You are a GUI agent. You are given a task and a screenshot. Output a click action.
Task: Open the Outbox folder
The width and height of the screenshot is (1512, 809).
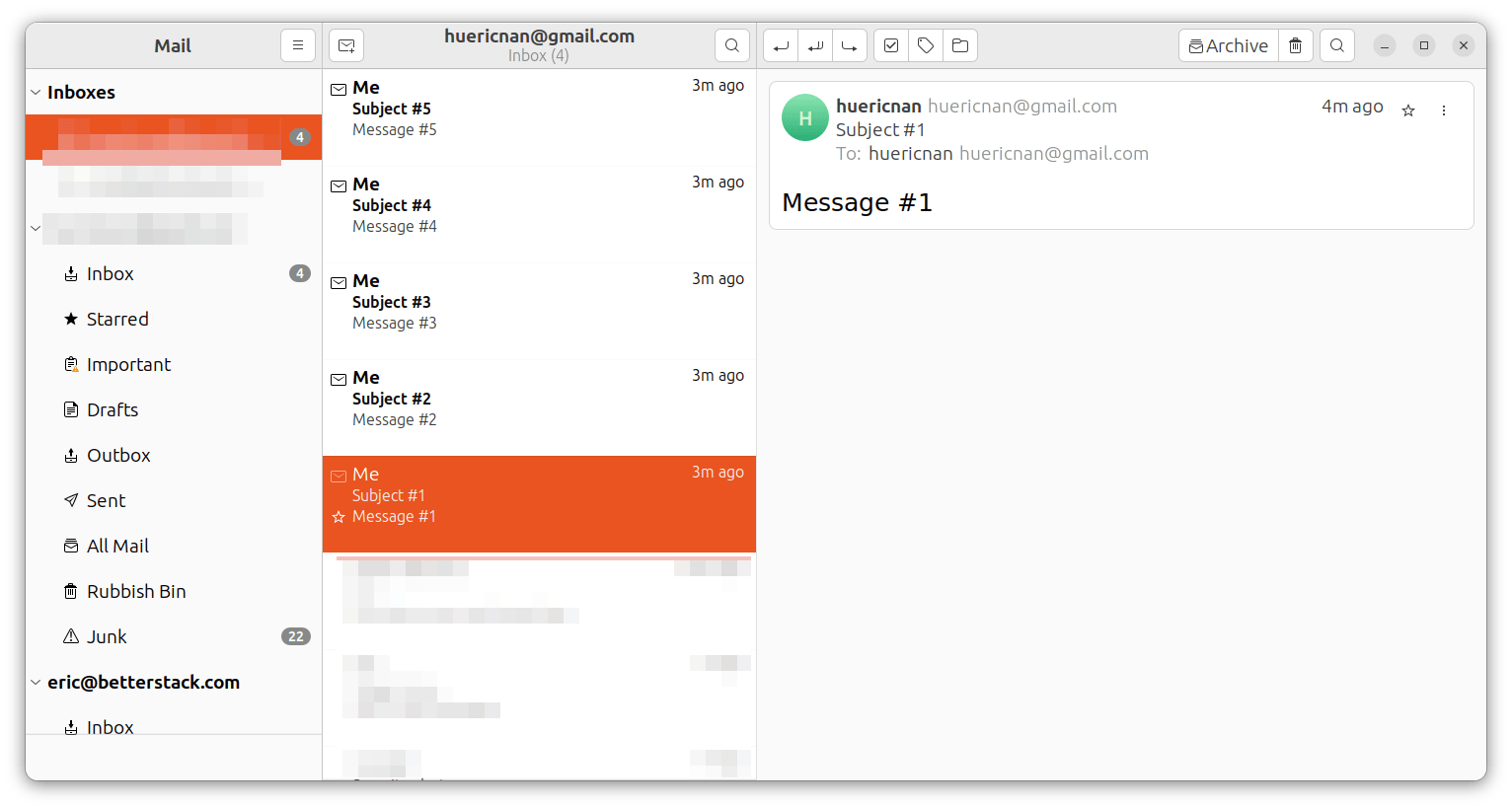174,455
